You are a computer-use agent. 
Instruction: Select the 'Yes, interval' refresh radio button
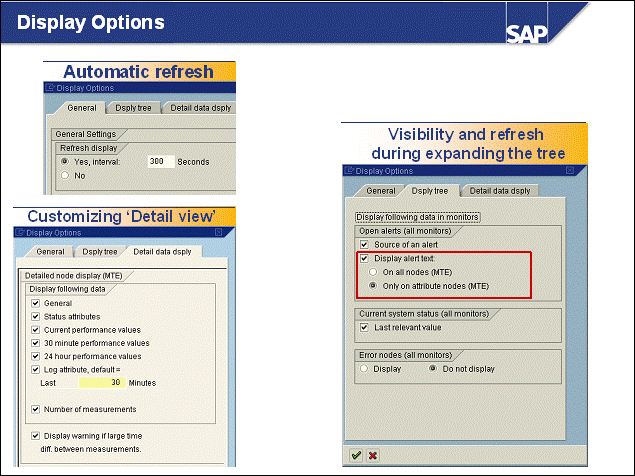66,160
